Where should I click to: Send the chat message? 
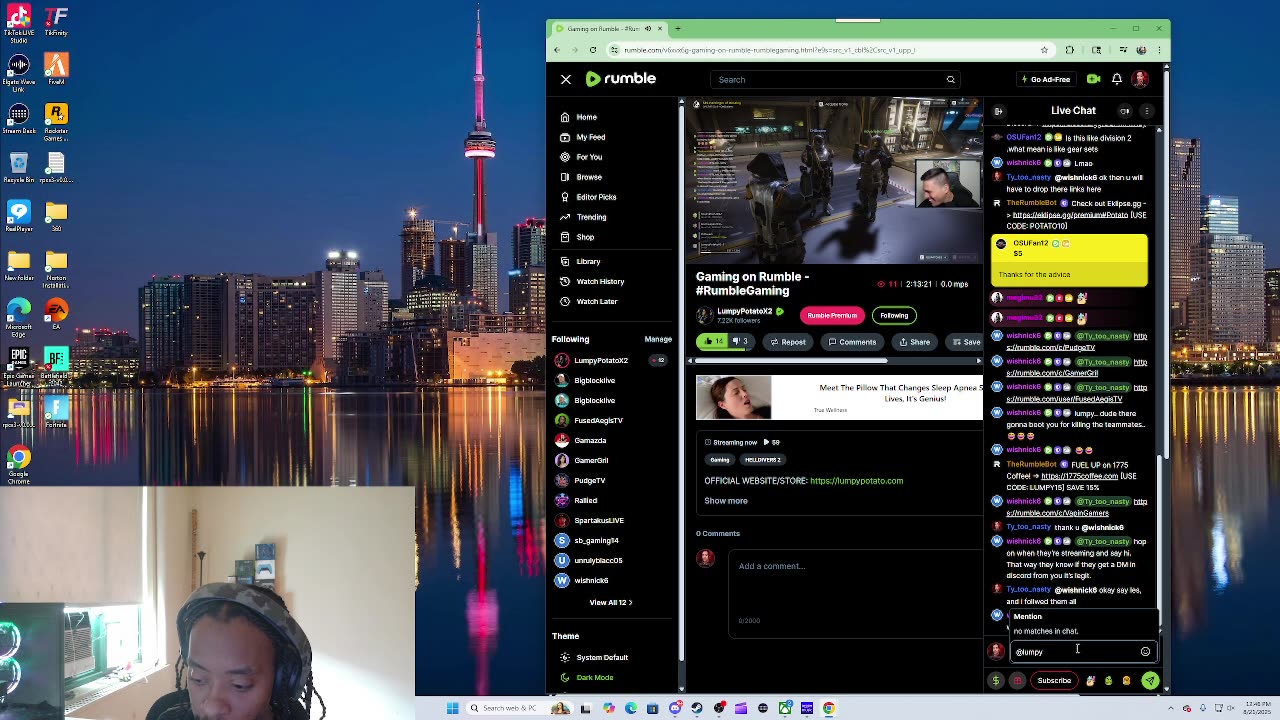(x=1150, y=681)
